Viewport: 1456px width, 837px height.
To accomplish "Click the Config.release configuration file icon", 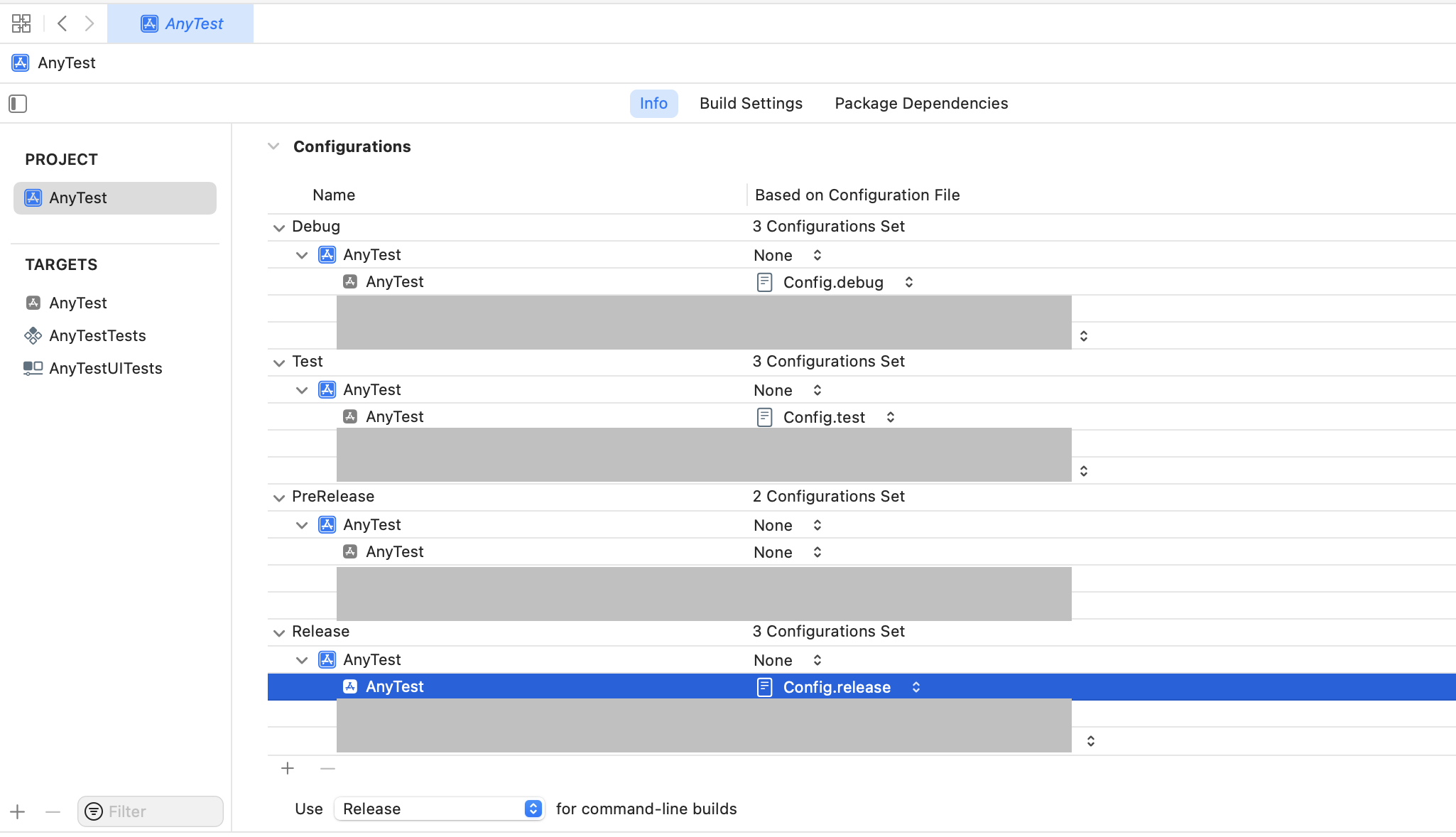I will [x=764, y=687].
